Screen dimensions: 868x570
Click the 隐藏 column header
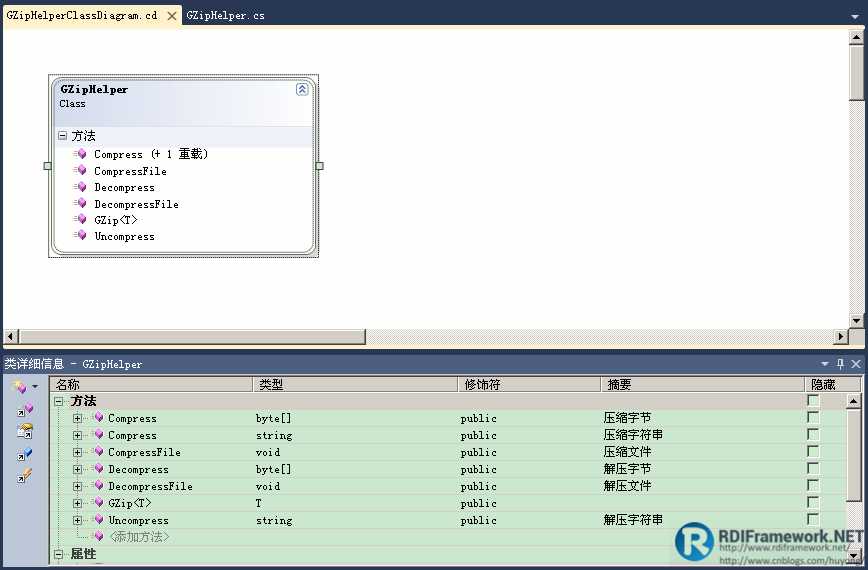tap(833, 384)
